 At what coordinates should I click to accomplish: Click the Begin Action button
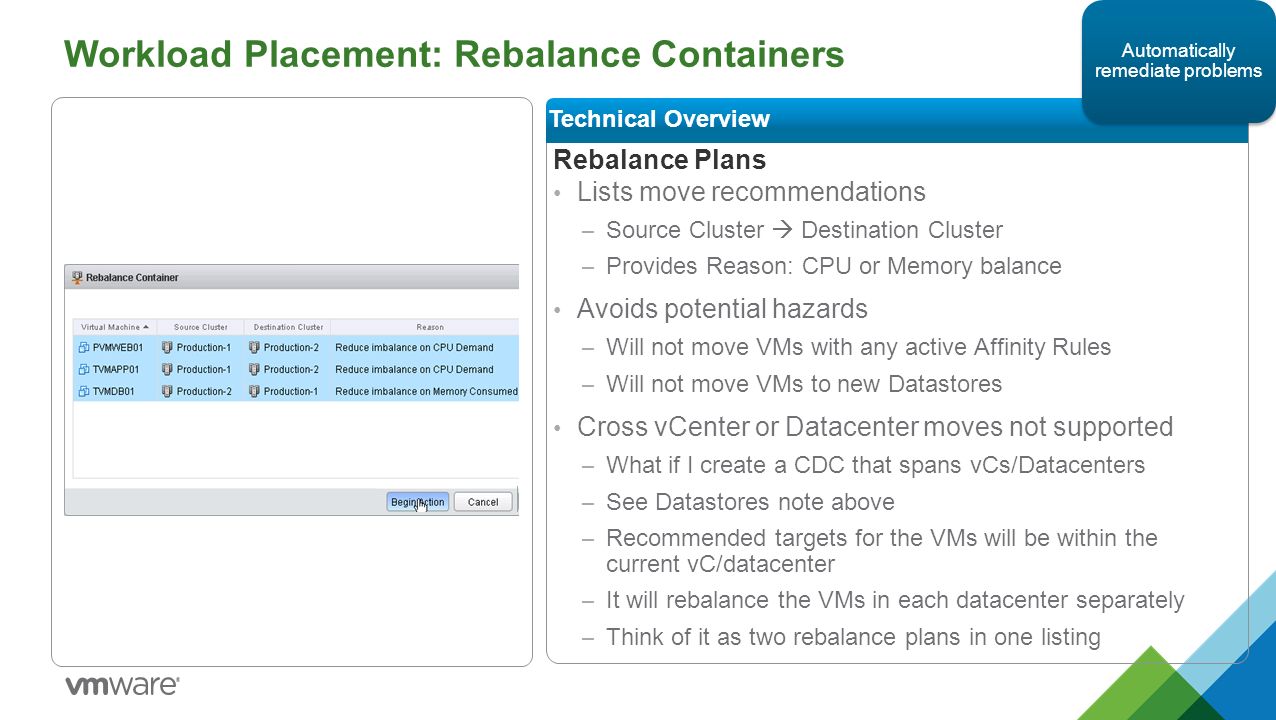click(417, 502)
